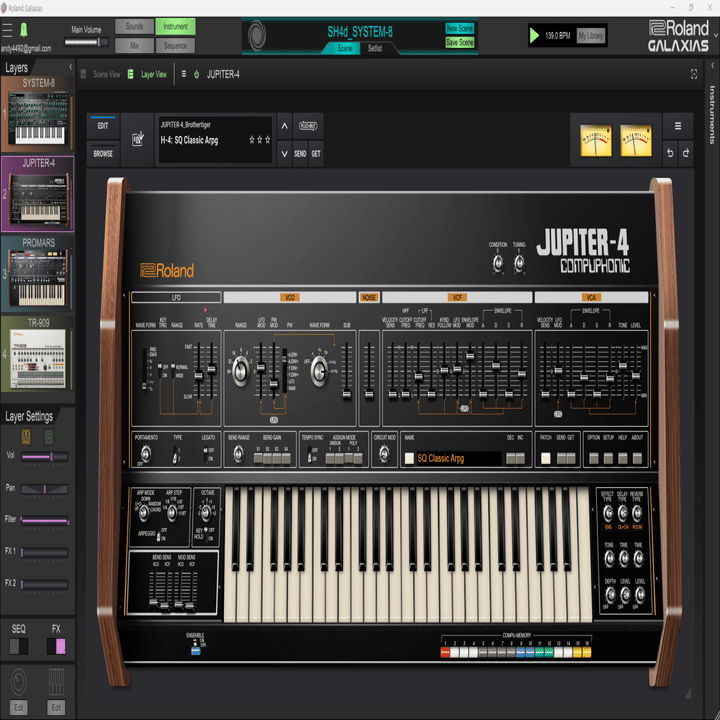This screenshot has width=720, height=720.
Task: Toggle the KEY HOLD switch
Action: click(x=206, y=534)
